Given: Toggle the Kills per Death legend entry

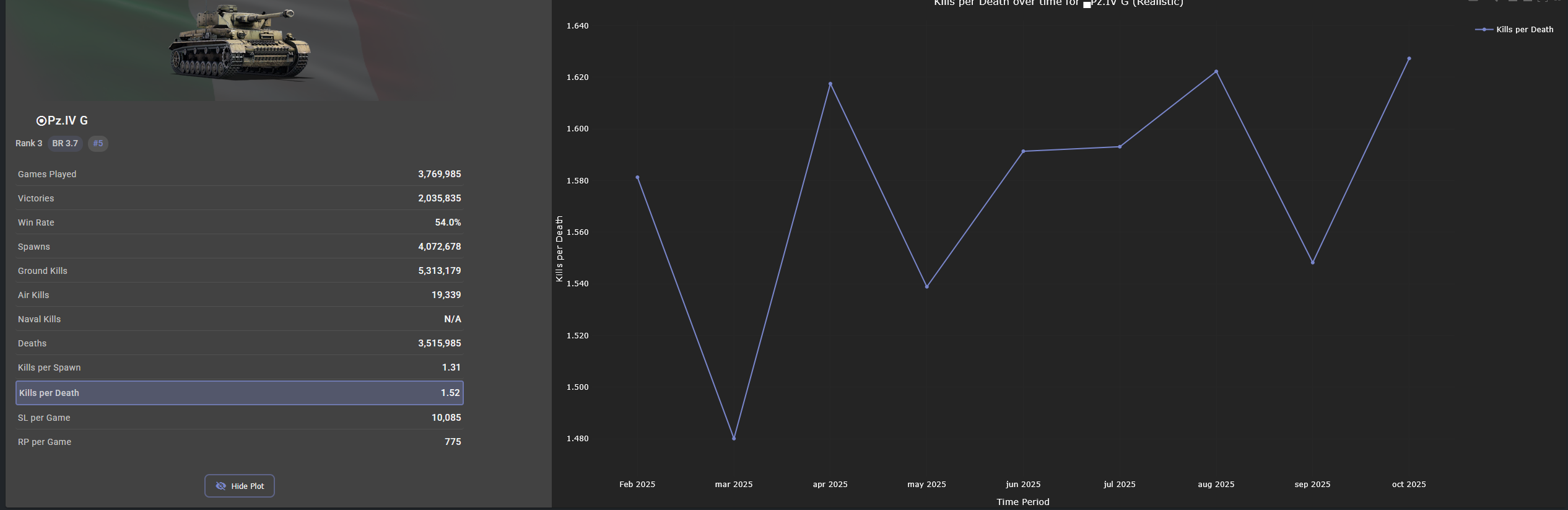Looking at the screenshot, I should (1515, 30).
